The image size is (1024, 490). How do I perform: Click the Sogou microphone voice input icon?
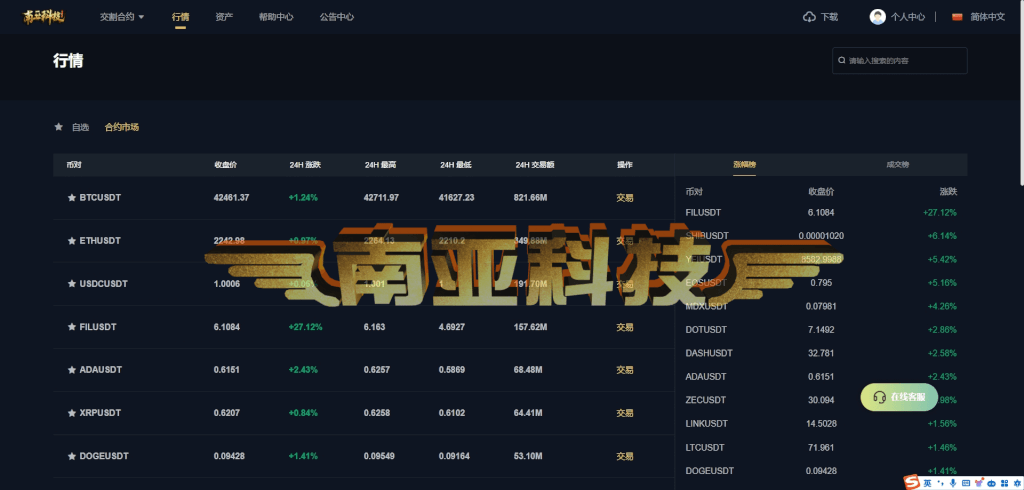click(x=953, y=483)
